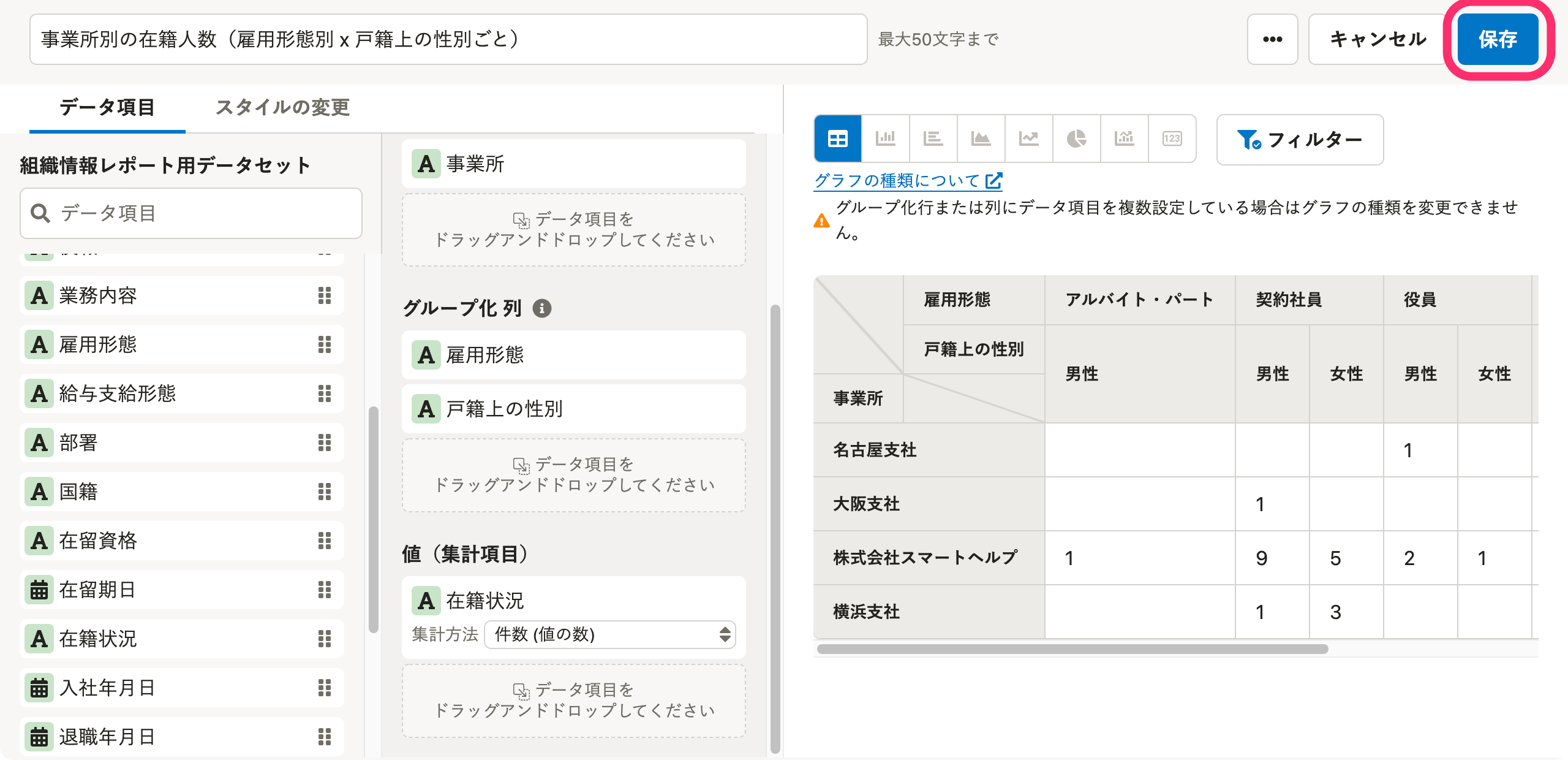The width and height of the screenshot is (1568, 760).
Task: Select the 123 number display icon
Action: (1172, 139)
